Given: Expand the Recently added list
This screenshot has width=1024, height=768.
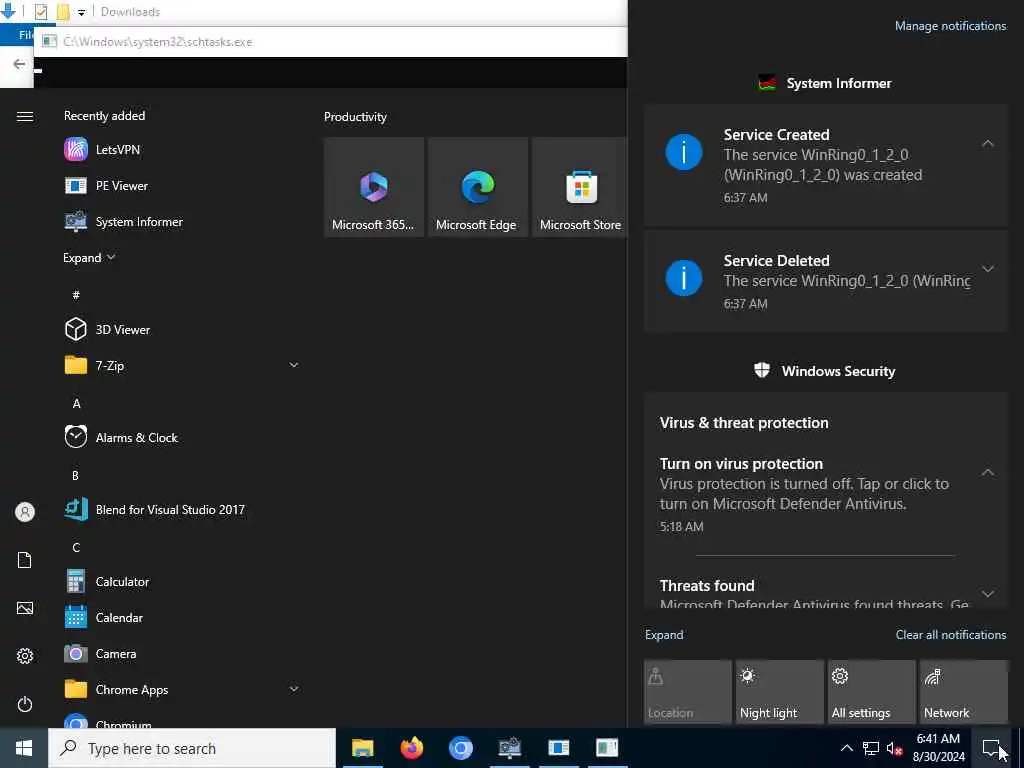Looking at the screenshot, I should (x=89, y=258).
